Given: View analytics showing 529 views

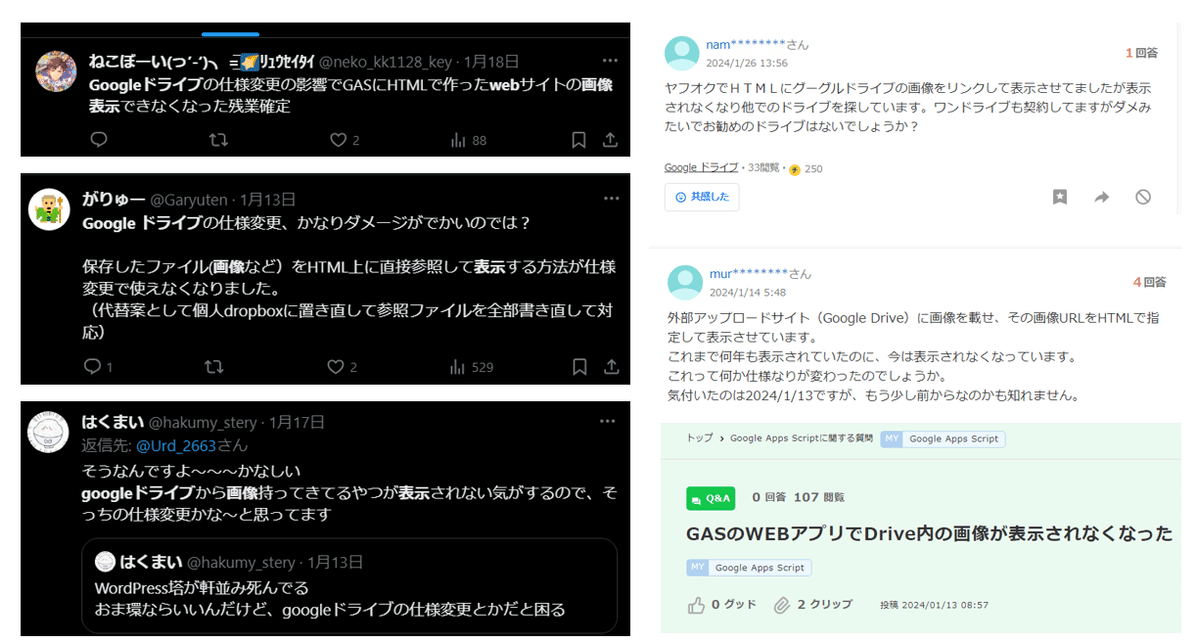Looking at the screenshot, I should tap(472, 367).
